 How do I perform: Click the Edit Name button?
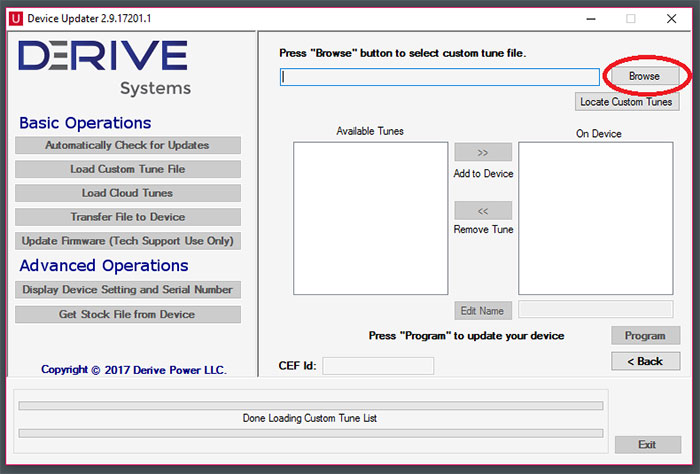pos(483,310)
